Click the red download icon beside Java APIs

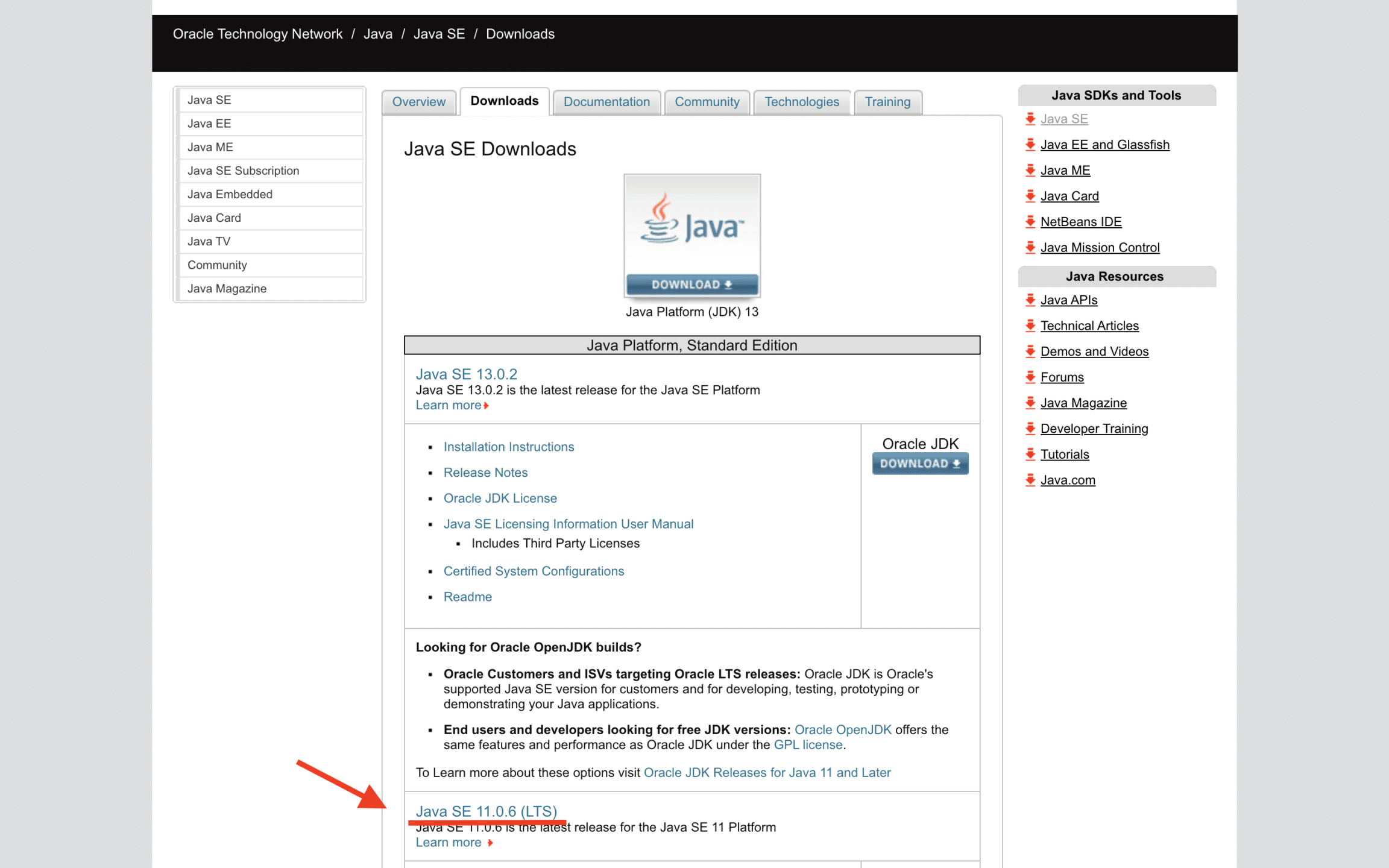pyautogui.click(x=1030, y=300)
